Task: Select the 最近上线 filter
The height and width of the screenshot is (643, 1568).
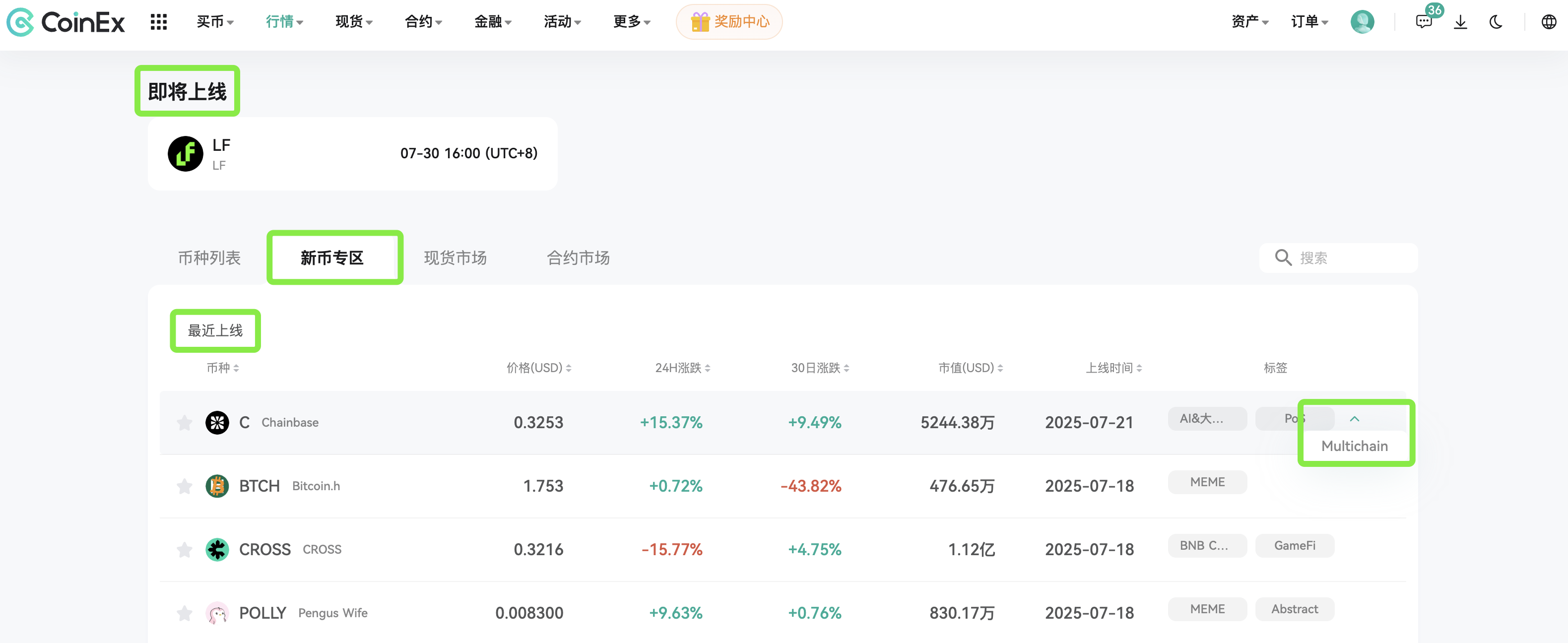Action: [x=215, y=330]
